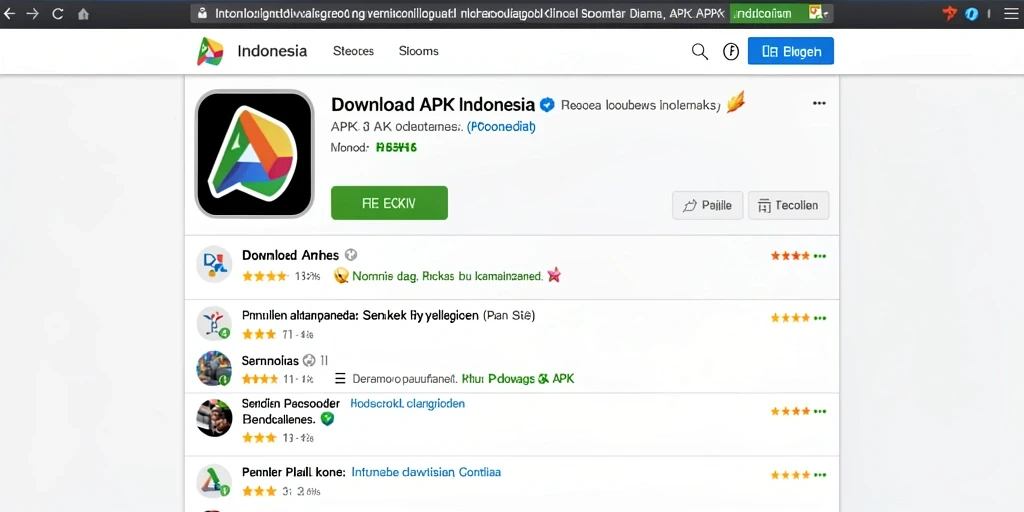The width and height of the screenshot is (1024, 512).
Task: Click the large app icon thumbnail
Action: pos(255,153)
